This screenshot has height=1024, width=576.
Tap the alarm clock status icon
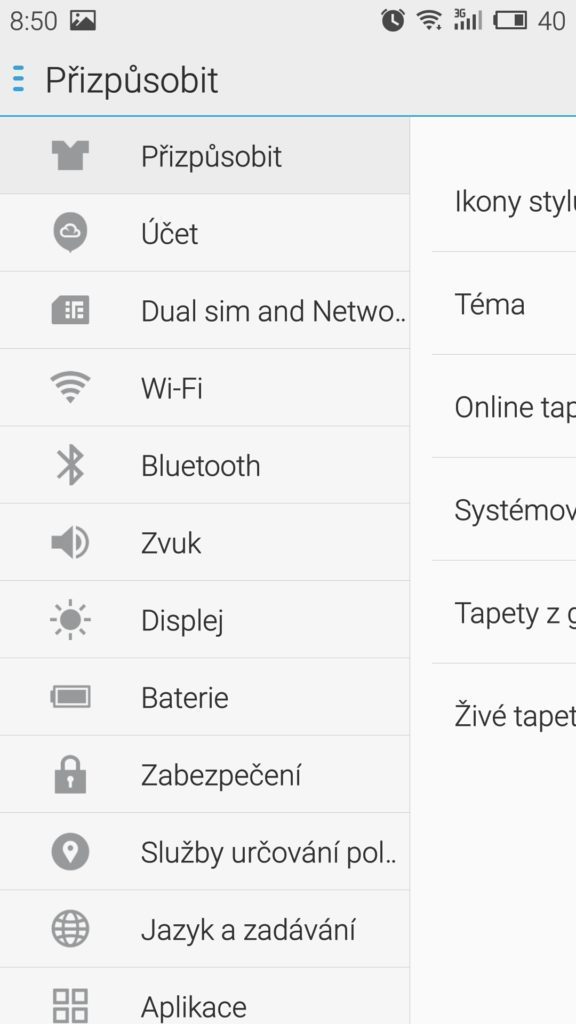coord(392,21)
